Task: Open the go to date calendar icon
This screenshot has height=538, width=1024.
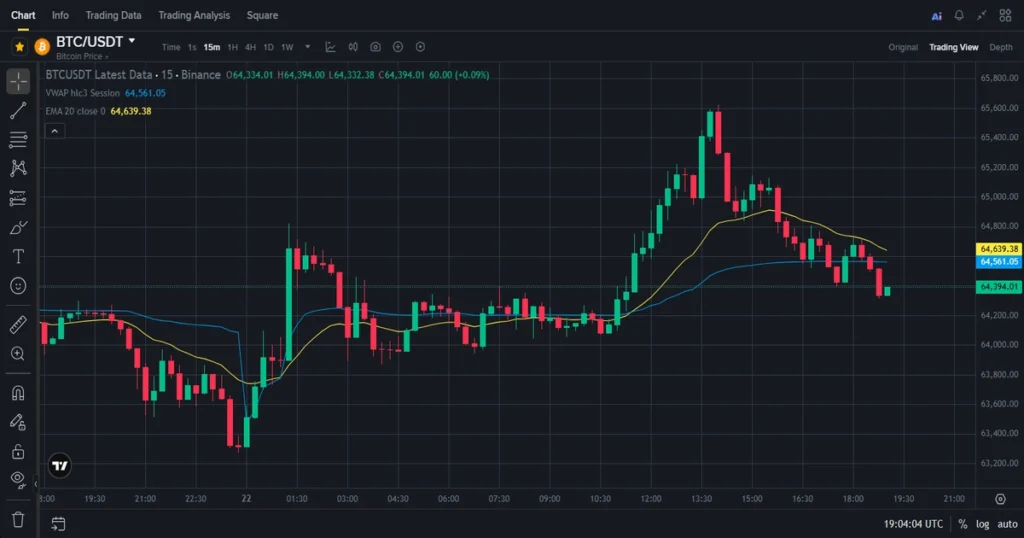Action: (58, 524)
